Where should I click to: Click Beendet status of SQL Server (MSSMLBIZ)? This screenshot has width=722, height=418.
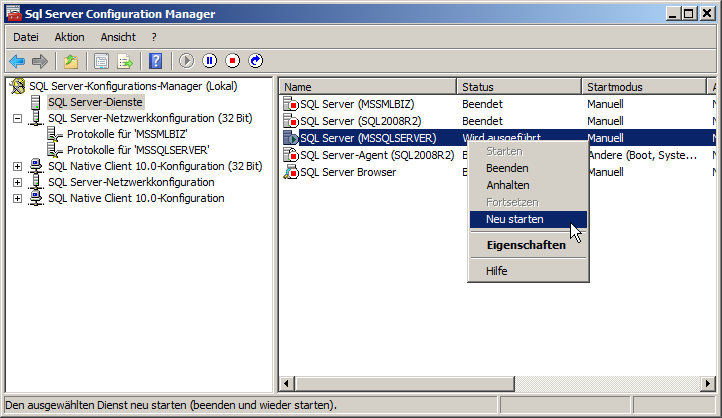(483, 104)
